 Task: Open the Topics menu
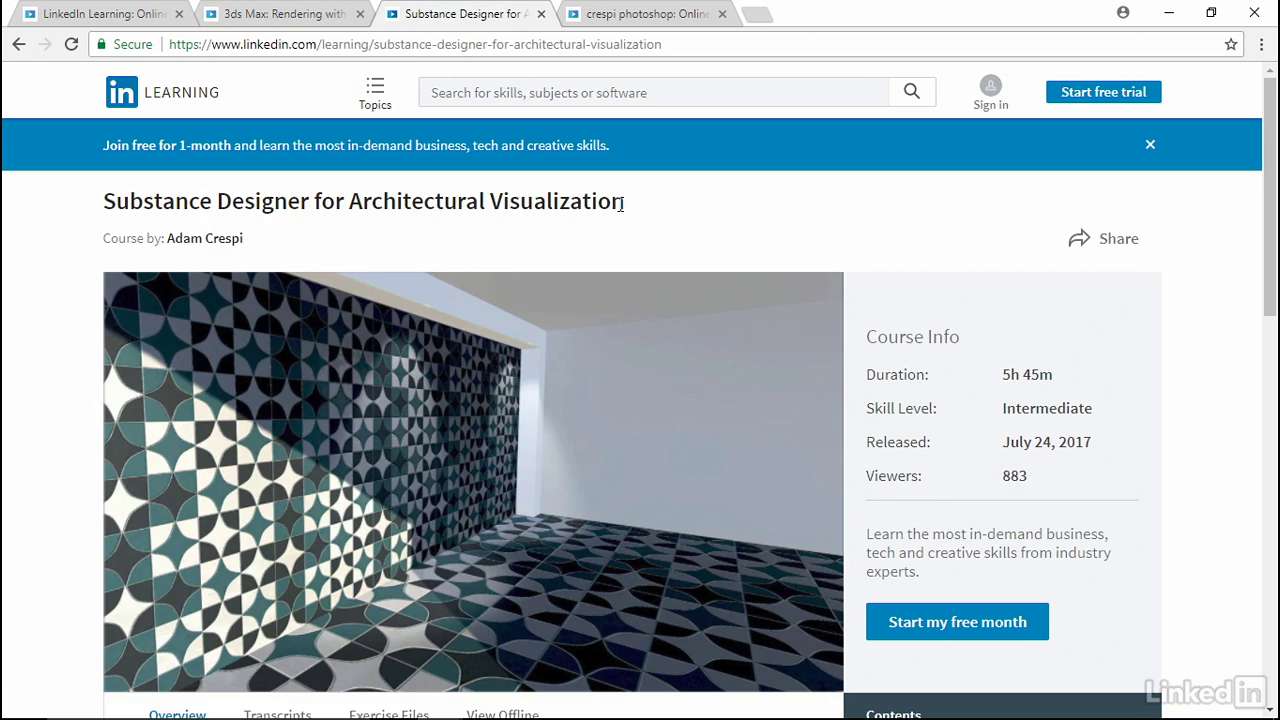(x=375, y=93)
